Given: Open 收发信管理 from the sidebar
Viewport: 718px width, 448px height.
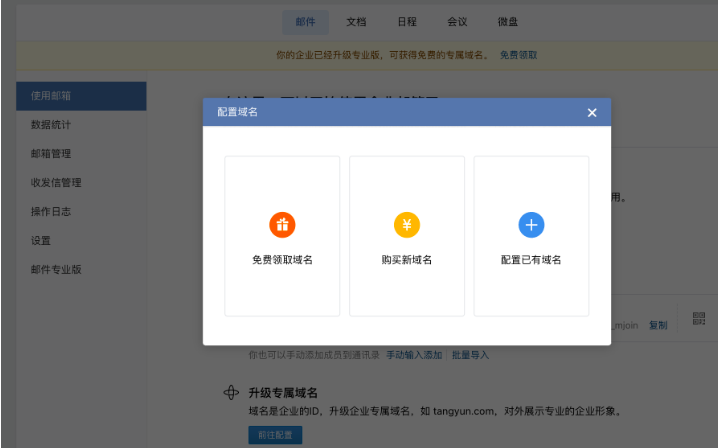Looking at the screenshot, I should point(56,183).
